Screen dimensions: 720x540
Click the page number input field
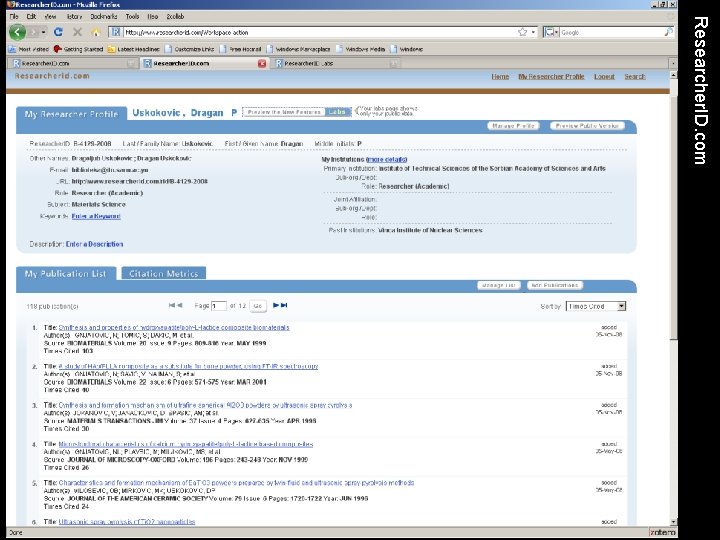pos(219,306)
